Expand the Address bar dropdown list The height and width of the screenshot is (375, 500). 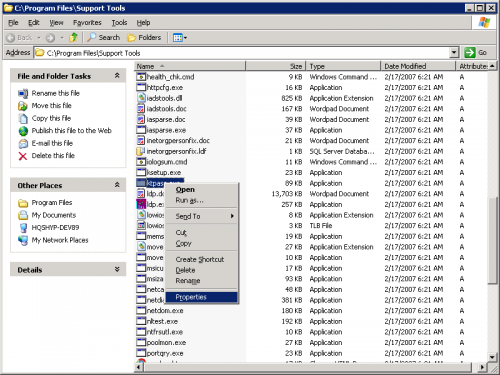[x=454, y=53]
